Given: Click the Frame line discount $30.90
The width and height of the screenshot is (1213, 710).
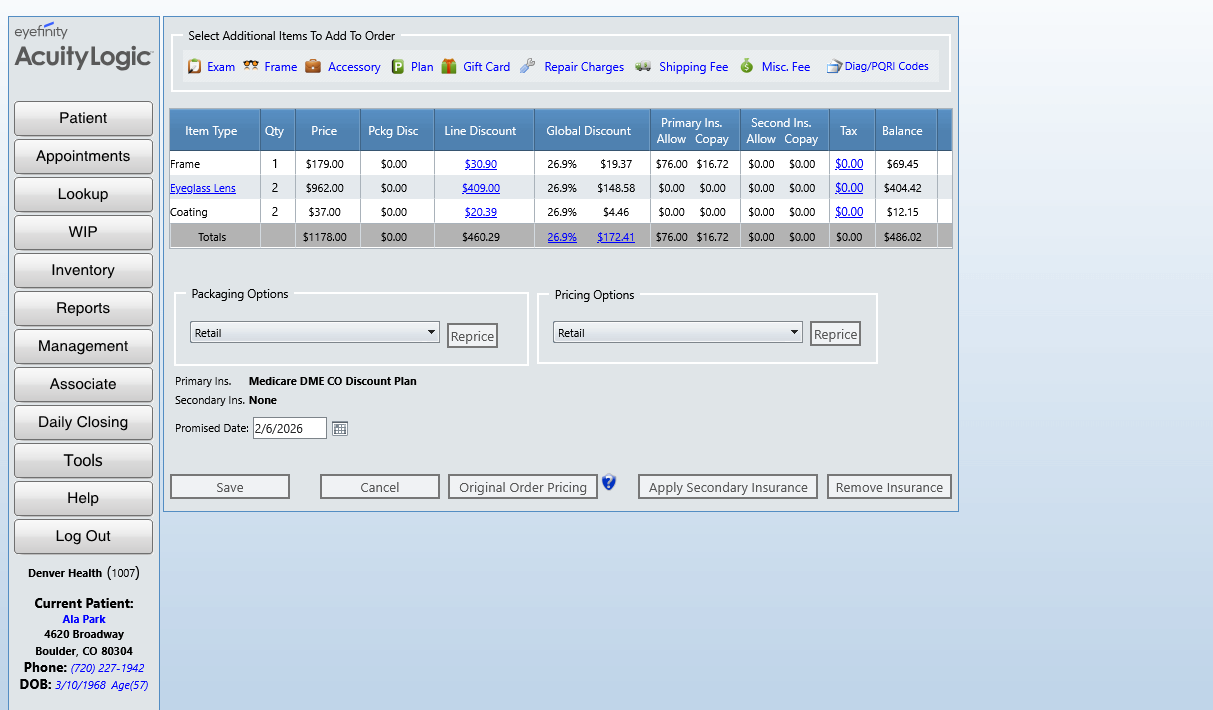Looking at the screenshot, I should [481, 164].
